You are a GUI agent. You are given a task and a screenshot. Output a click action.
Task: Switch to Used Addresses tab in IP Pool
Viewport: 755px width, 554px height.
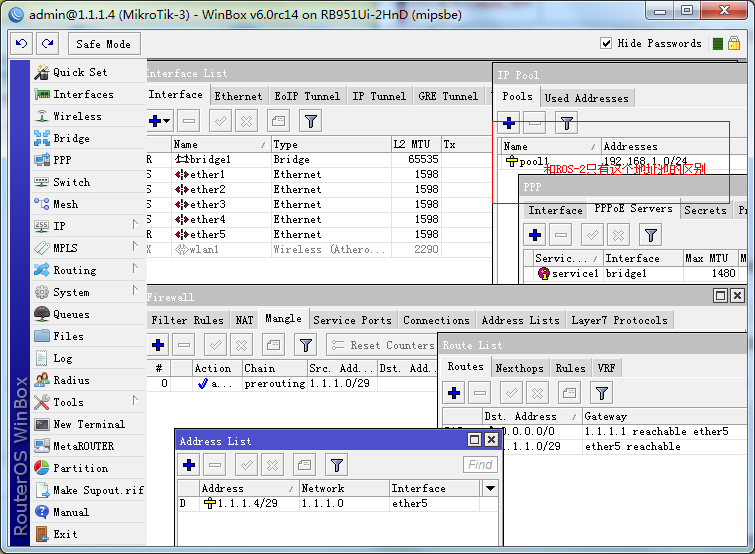[x=586, y=98]
